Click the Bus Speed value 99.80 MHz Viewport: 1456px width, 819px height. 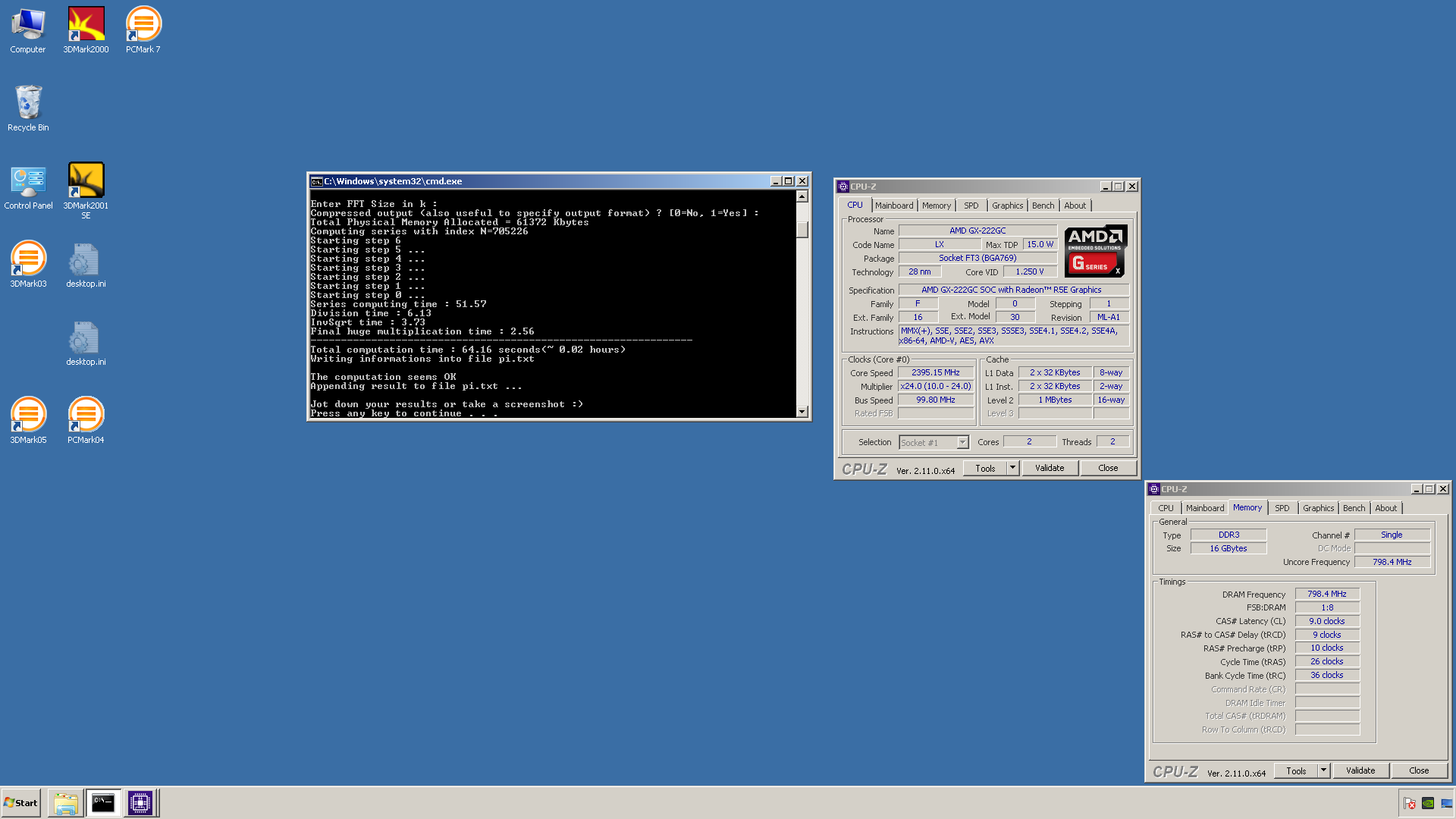pos(936,400)
